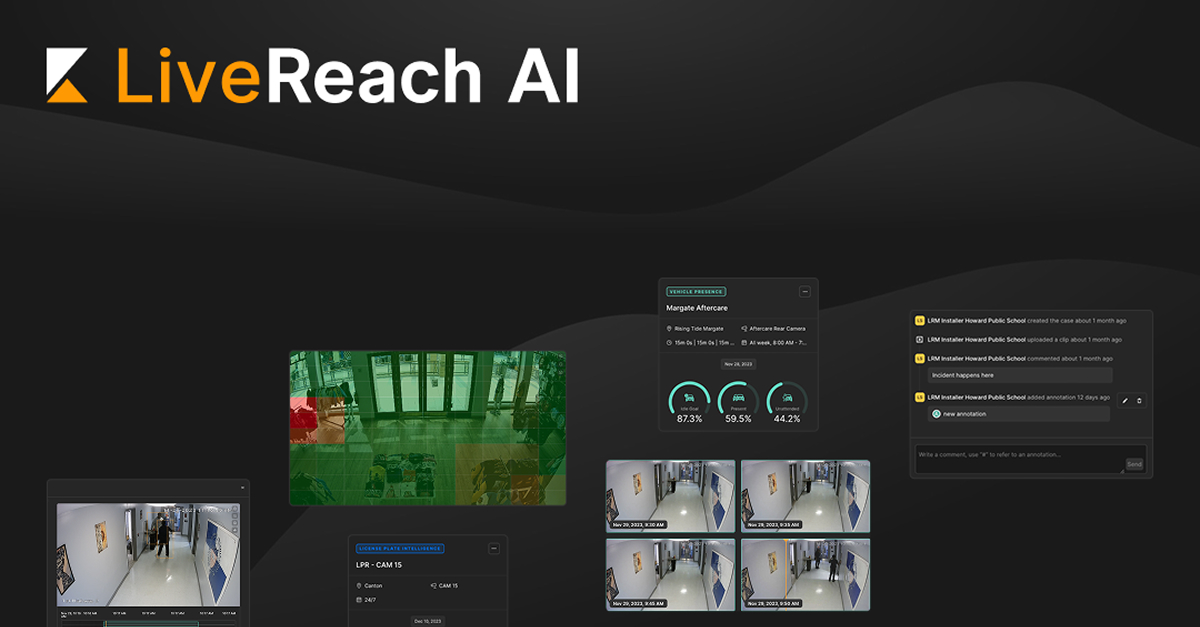Open the Dec 10, 2023 date selector
This screenshot has width=1200, height=627.
(x=428, y=621)
